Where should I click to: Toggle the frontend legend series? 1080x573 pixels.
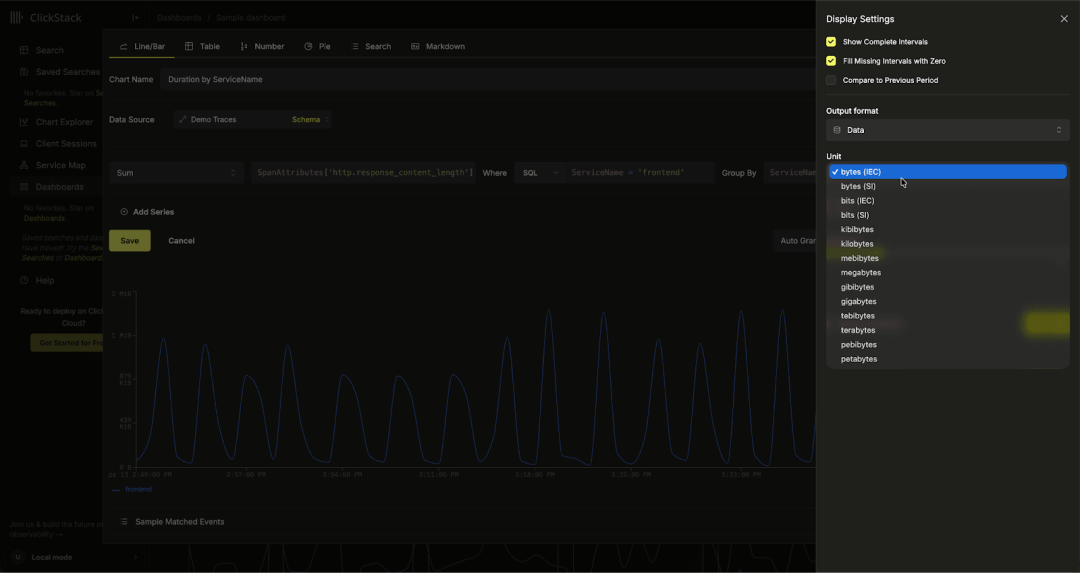[x=132, y=490]
